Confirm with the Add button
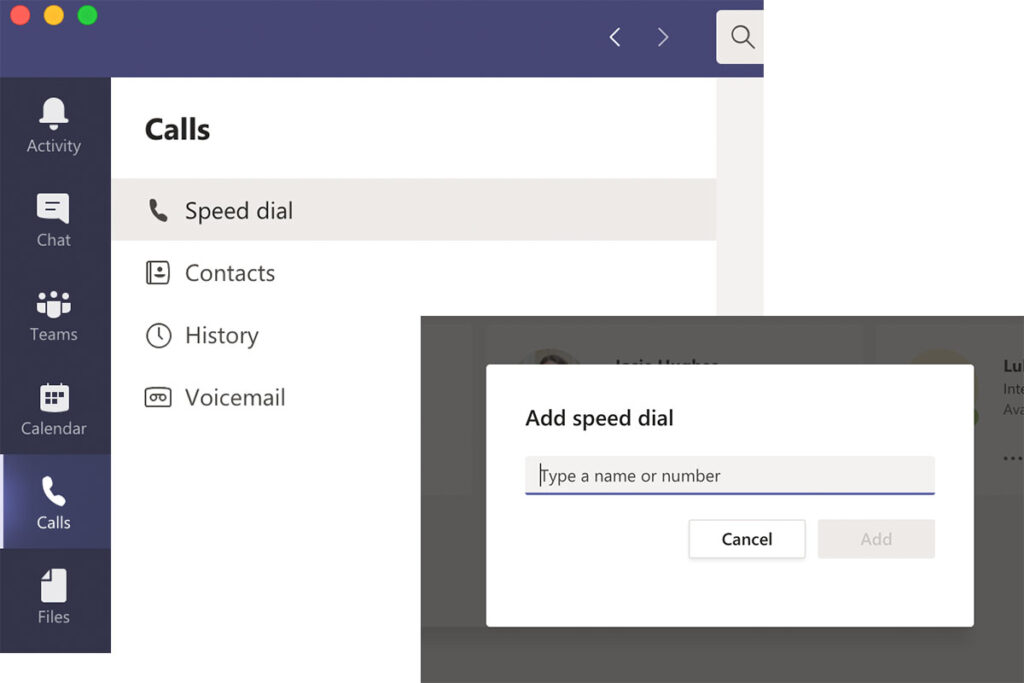This screenshot has height=683, width=1024. click(x=876, y=539)
